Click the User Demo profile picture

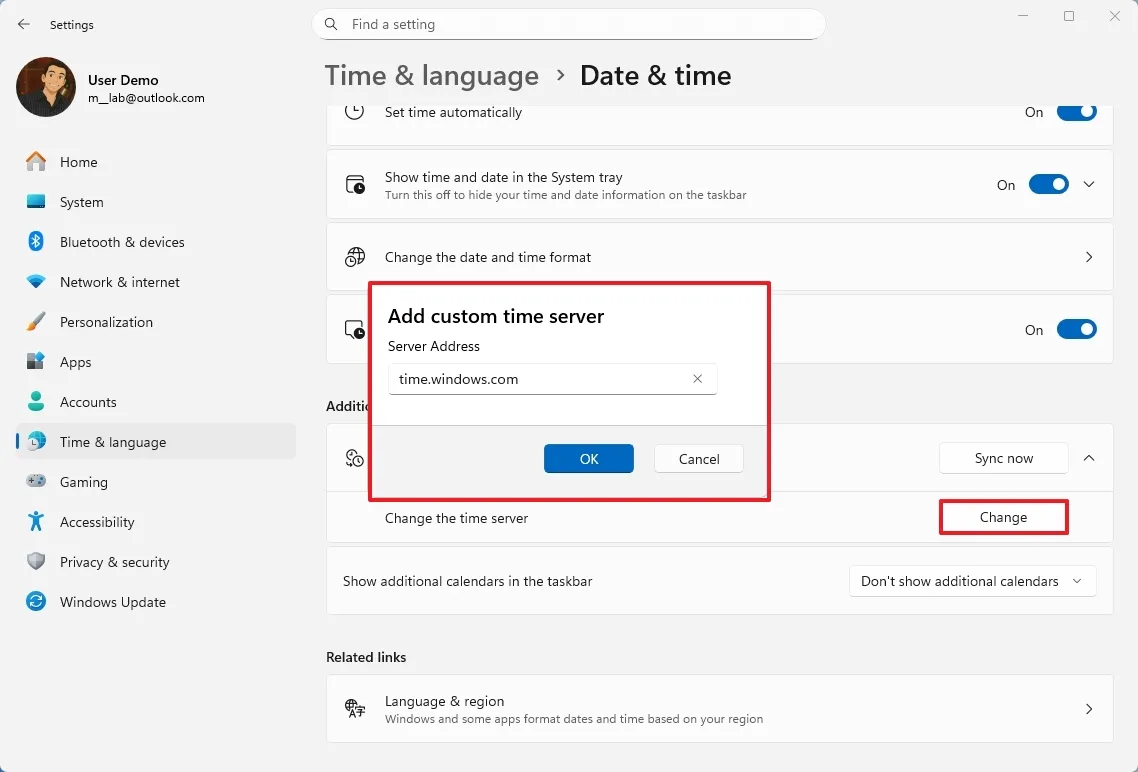pos(46,87)
